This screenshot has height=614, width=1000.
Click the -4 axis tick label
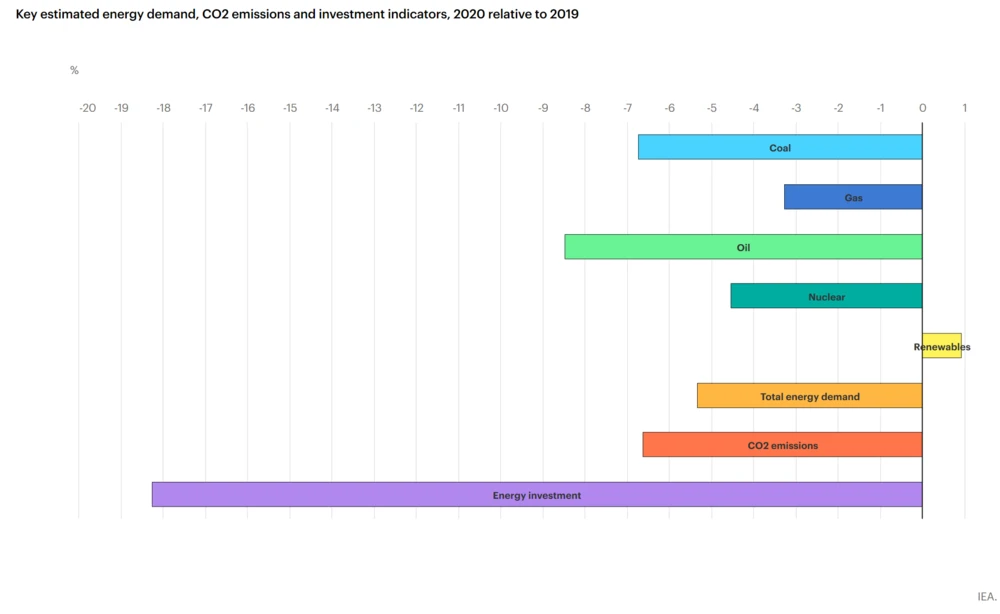[754, 108]
